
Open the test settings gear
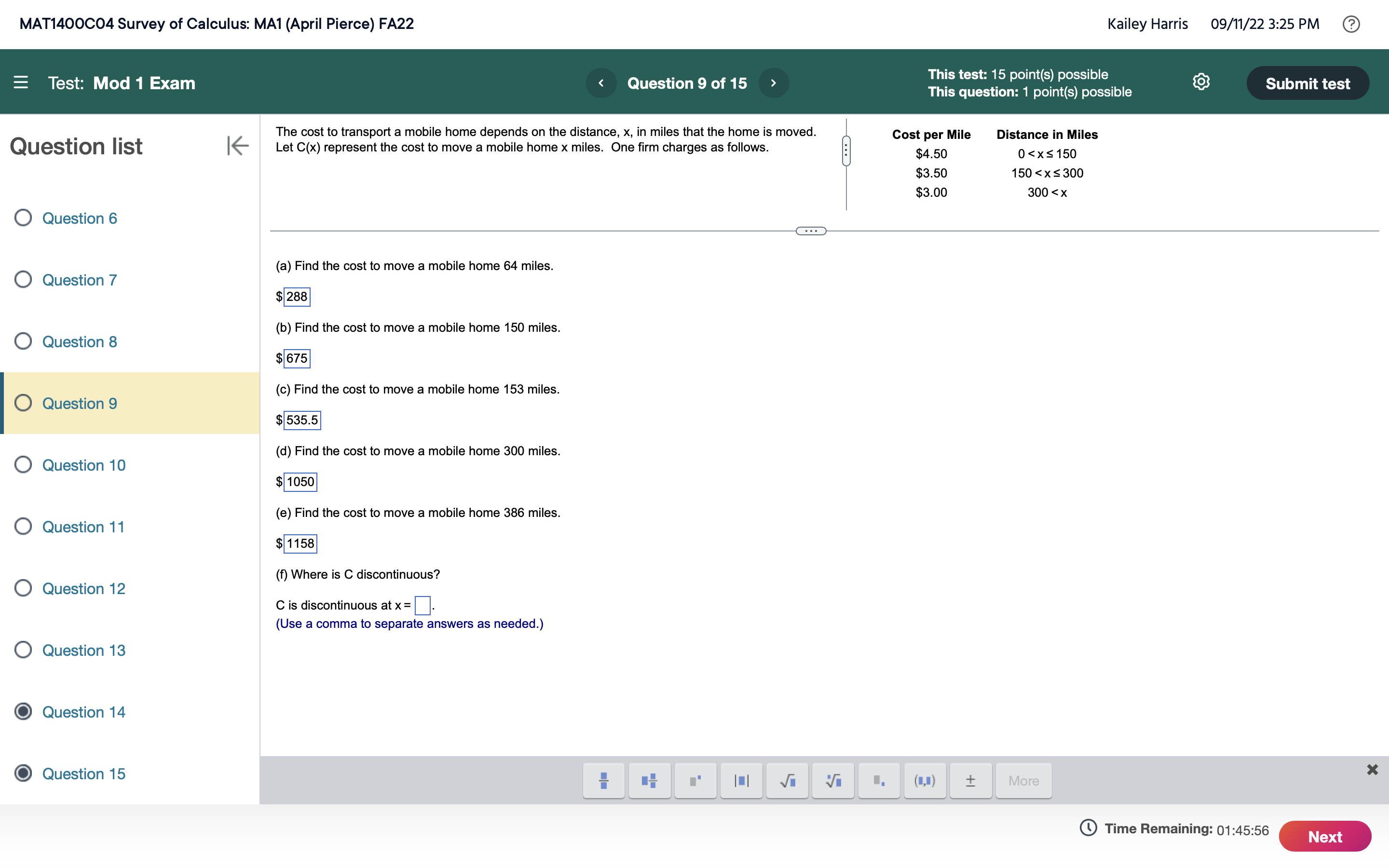pyautogui.click(x=1201, y=82)
